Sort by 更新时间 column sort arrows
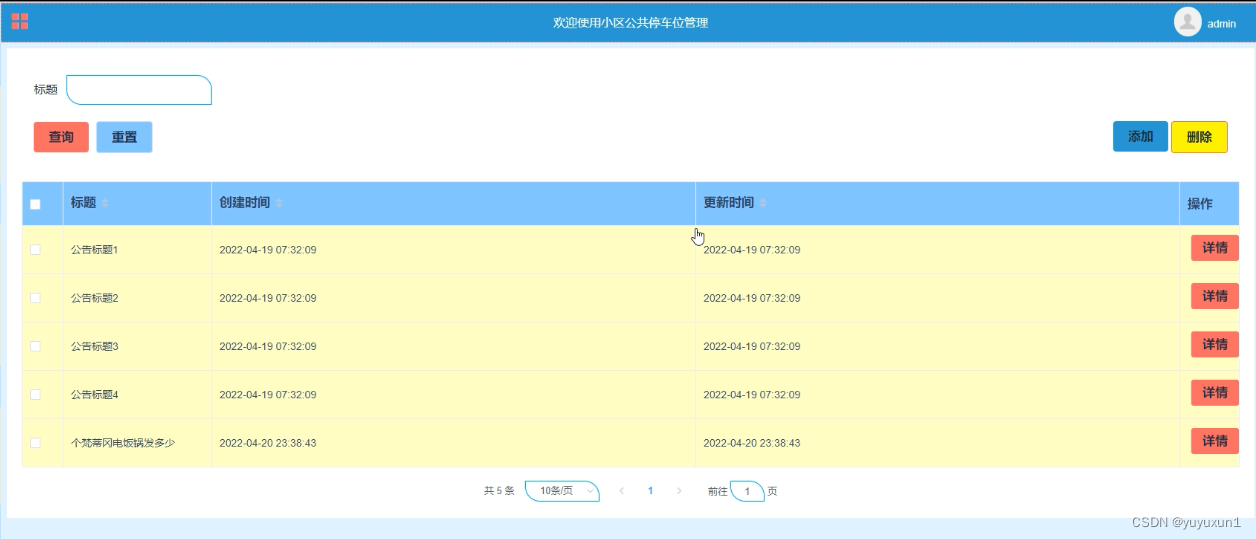This screenshot has width=1256, height=539. (x=763, y=203)
